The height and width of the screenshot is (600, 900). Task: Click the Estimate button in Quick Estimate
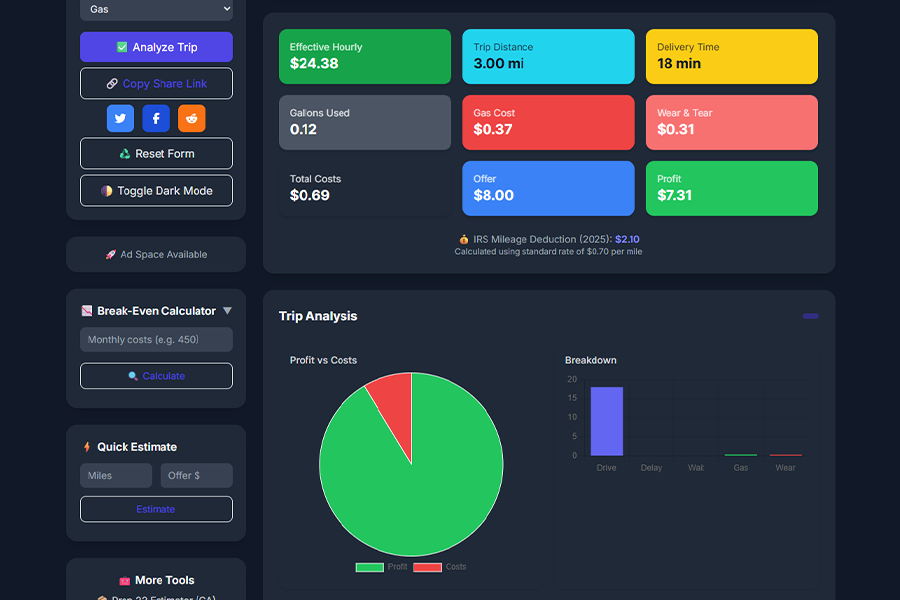click(x=156, y=509)
